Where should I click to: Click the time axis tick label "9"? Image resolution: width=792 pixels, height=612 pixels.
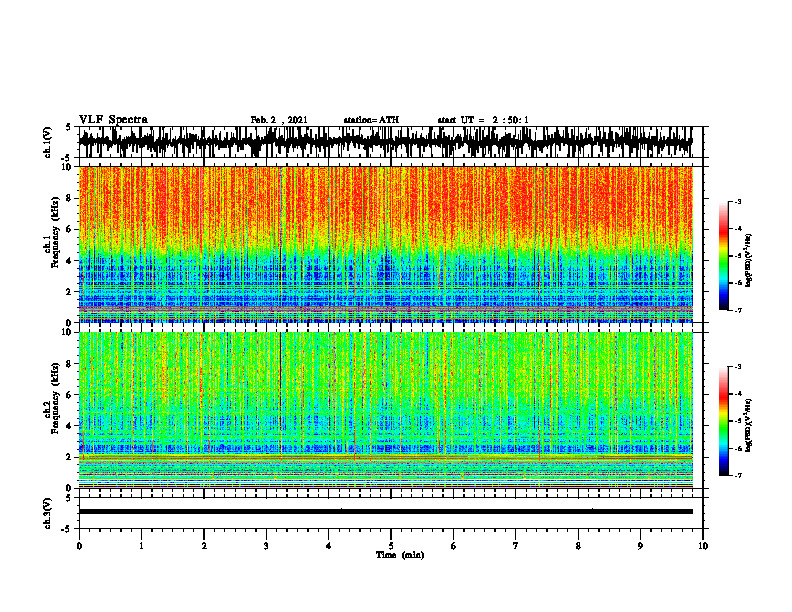(640, 546)
